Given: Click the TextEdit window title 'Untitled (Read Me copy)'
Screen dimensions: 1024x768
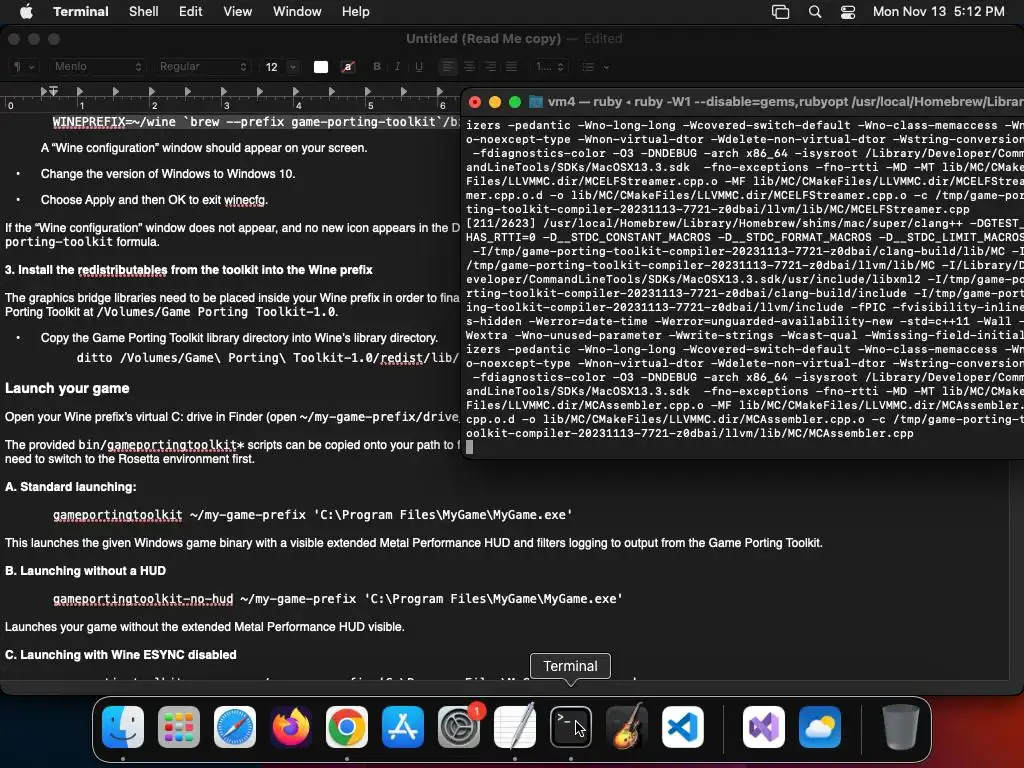Looking at the screenshot, I should point(483,39).
